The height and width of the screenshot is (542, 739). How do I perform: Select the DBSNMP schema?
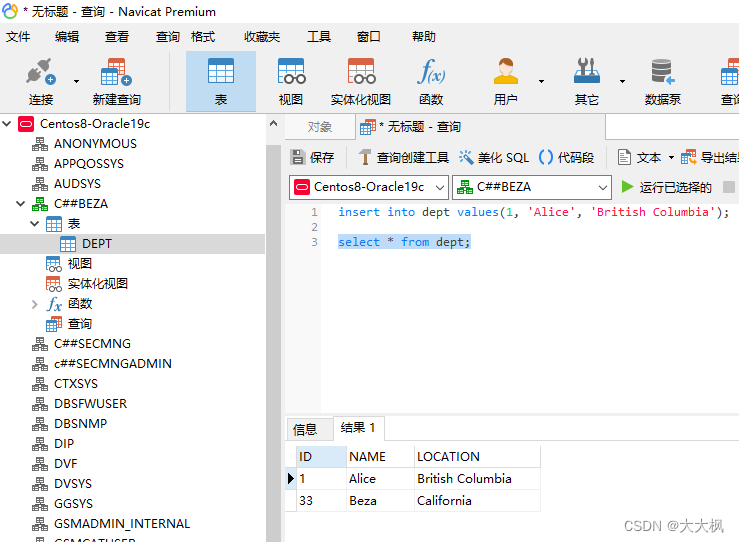coord(81,423)
